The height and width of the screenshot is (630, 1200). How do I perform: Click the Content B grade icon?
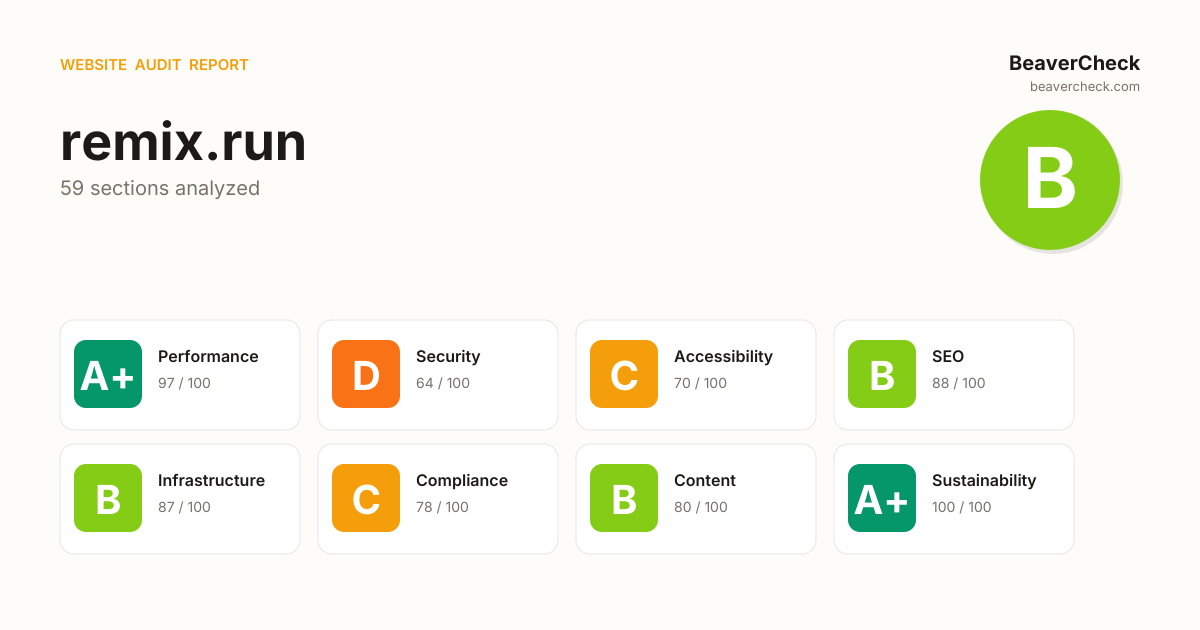tap(624, 498)
